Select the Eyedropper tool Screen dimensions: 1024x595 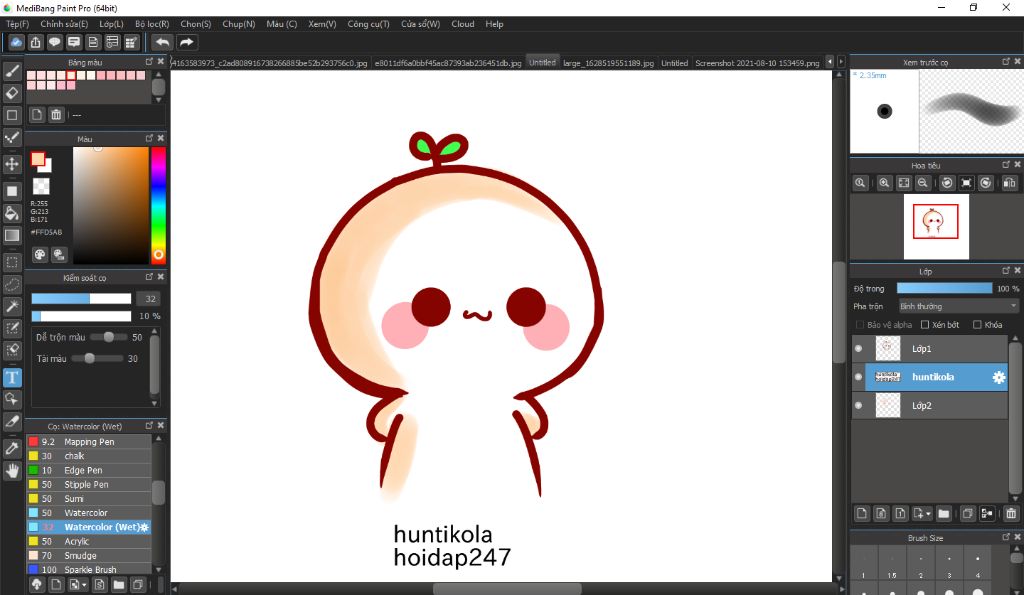click(12, 448)
